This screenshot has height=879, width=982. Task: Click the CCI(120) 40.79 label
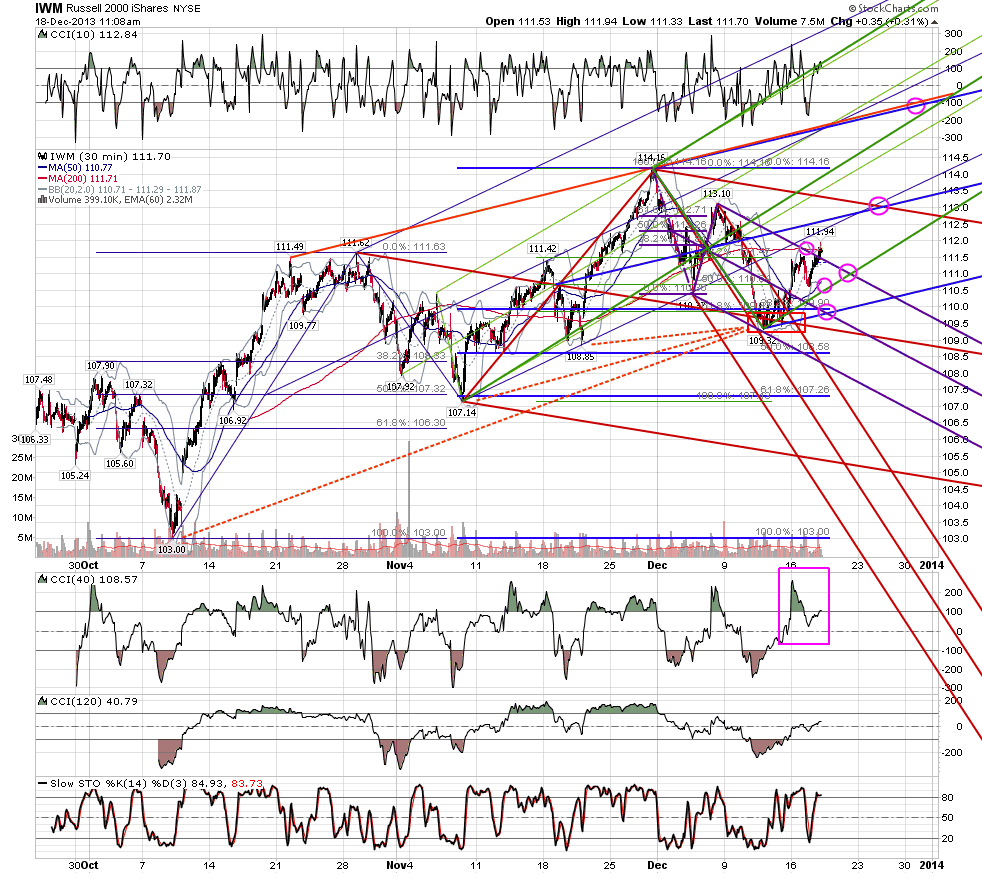coord(94,701)
